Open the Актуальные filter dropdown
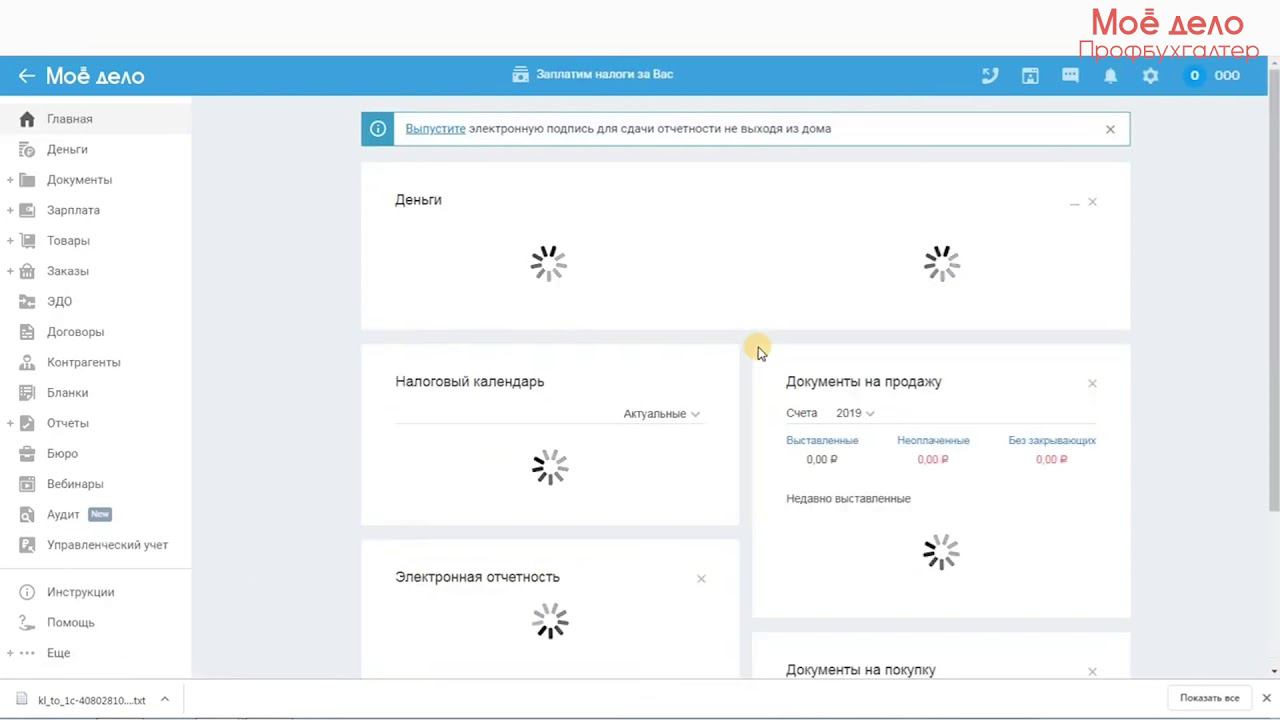1280x720 pixels. [x=661, y=414]
